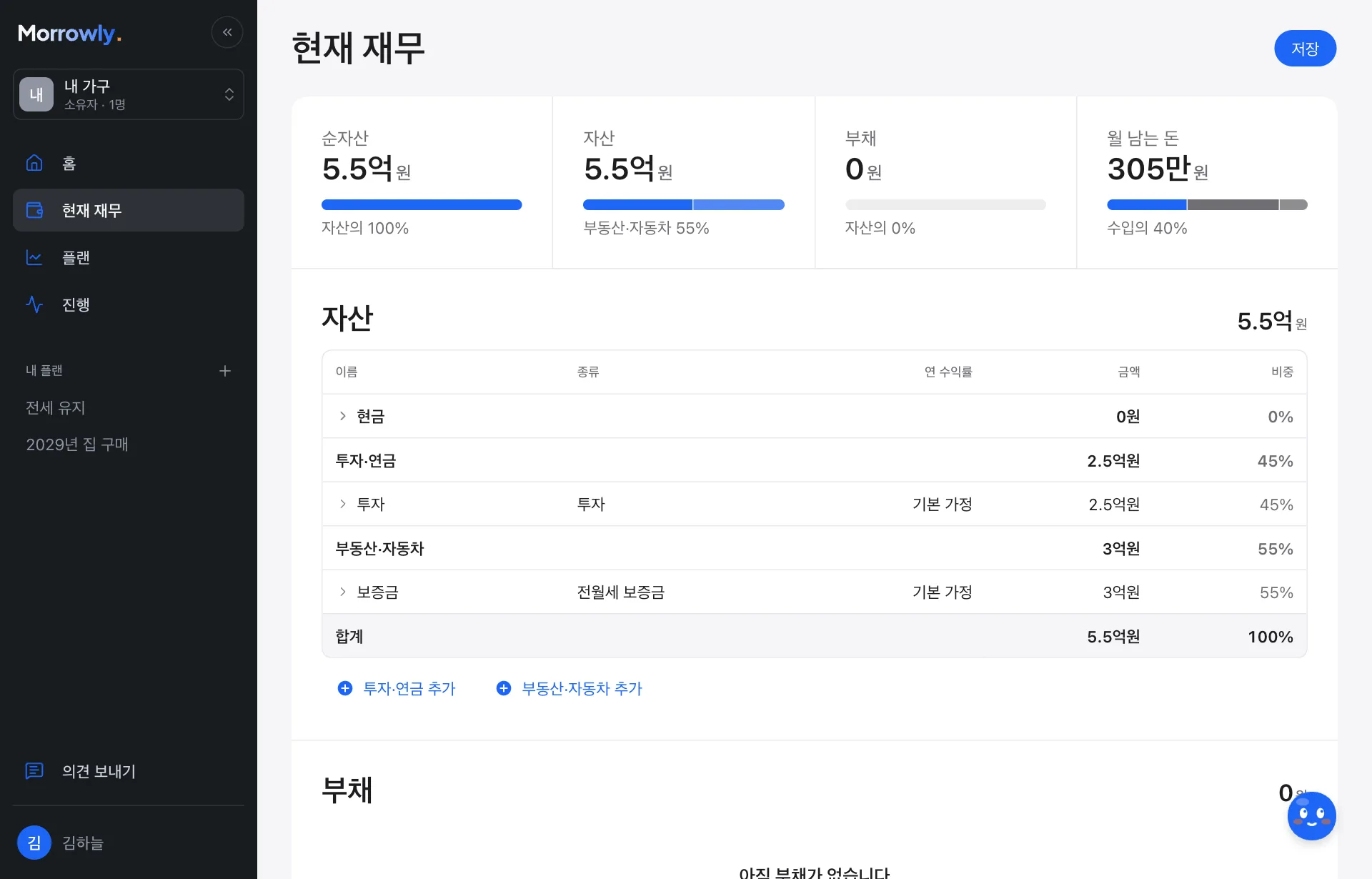
Task: Save changes with the 저장 button
Action: pos(1305,48)
